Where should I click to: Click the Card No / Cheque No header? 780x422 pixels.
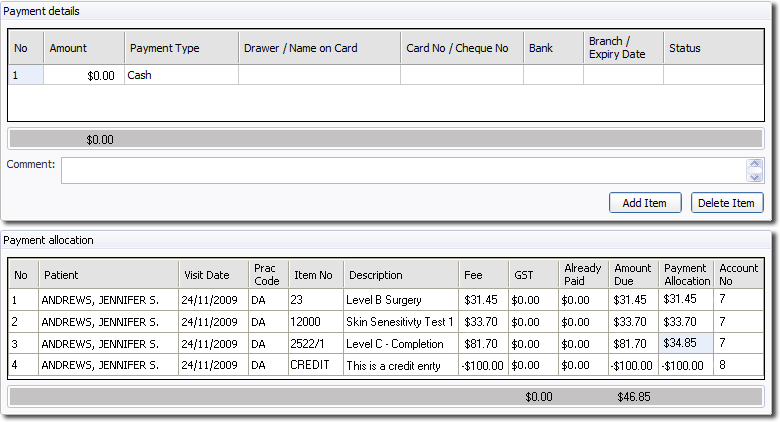pos(461,48)
